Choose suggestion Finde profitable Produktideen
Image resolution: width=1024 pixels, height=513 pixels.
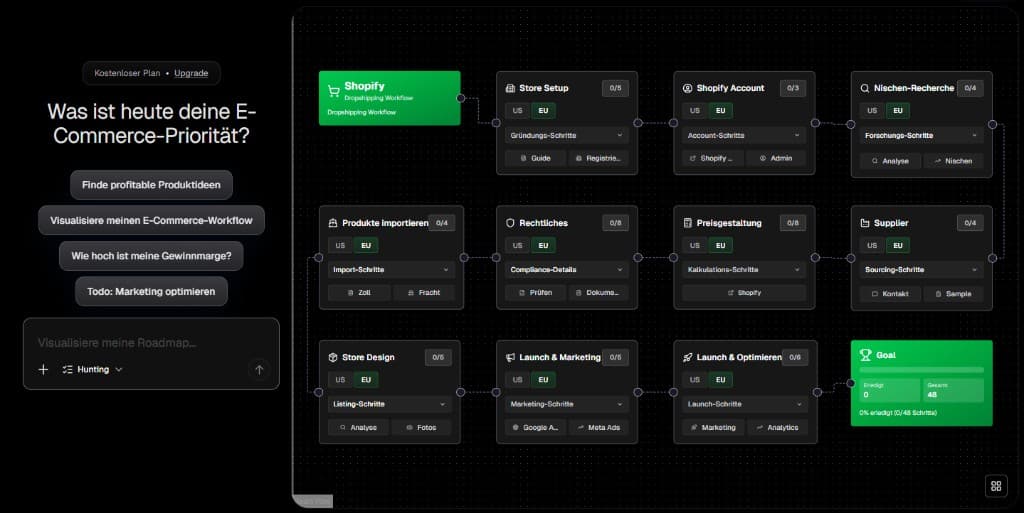(151, 185)
